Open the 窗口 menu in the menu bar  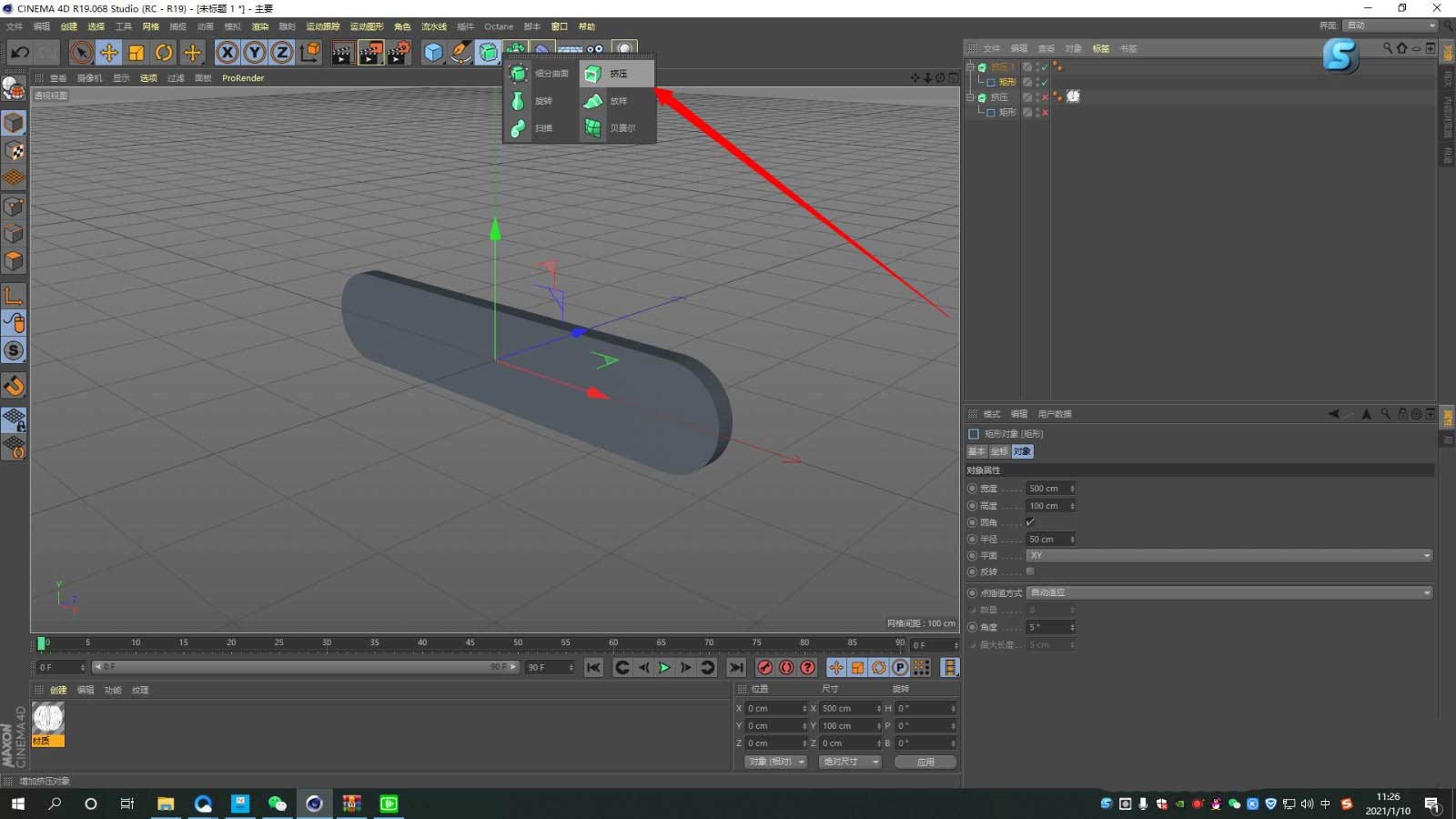(x=560, y=26)
